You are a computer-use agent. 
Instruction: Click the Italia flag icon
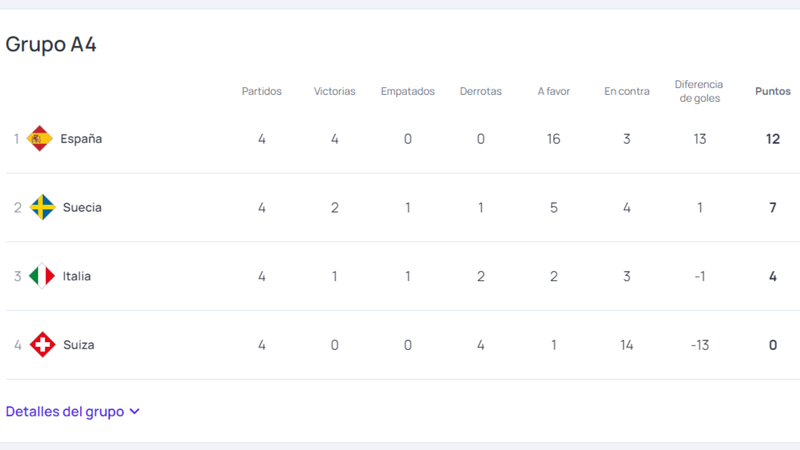click(x=42, y=276)
